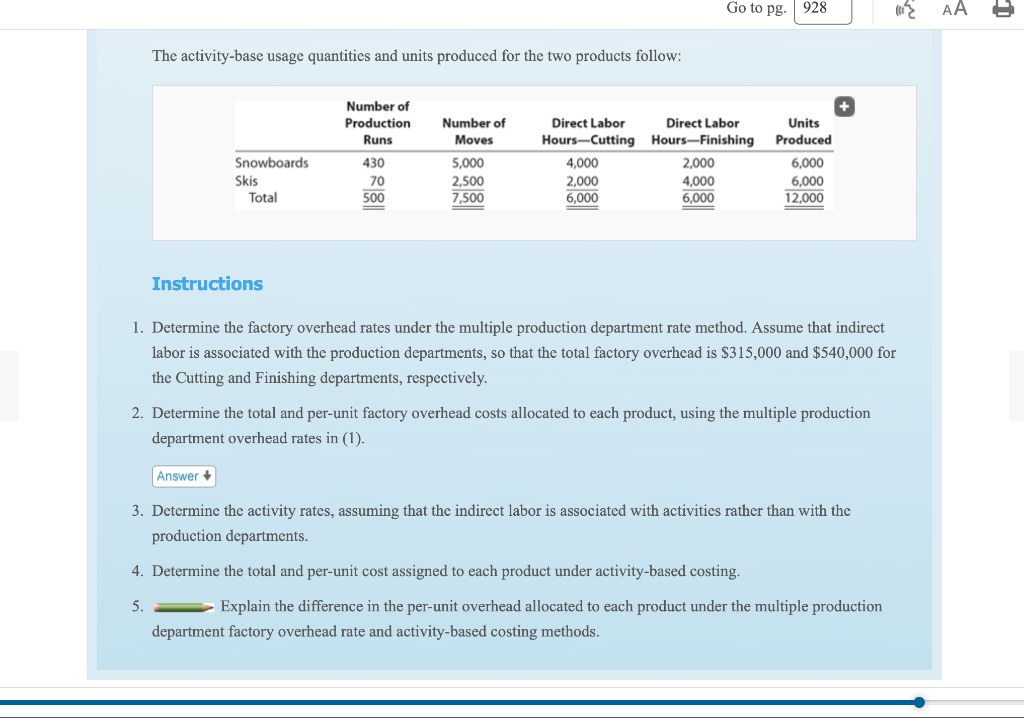Screen dimensions: 1024x718
Task: Click the read-aloud speaker icon
Action: tap(906, 9)
